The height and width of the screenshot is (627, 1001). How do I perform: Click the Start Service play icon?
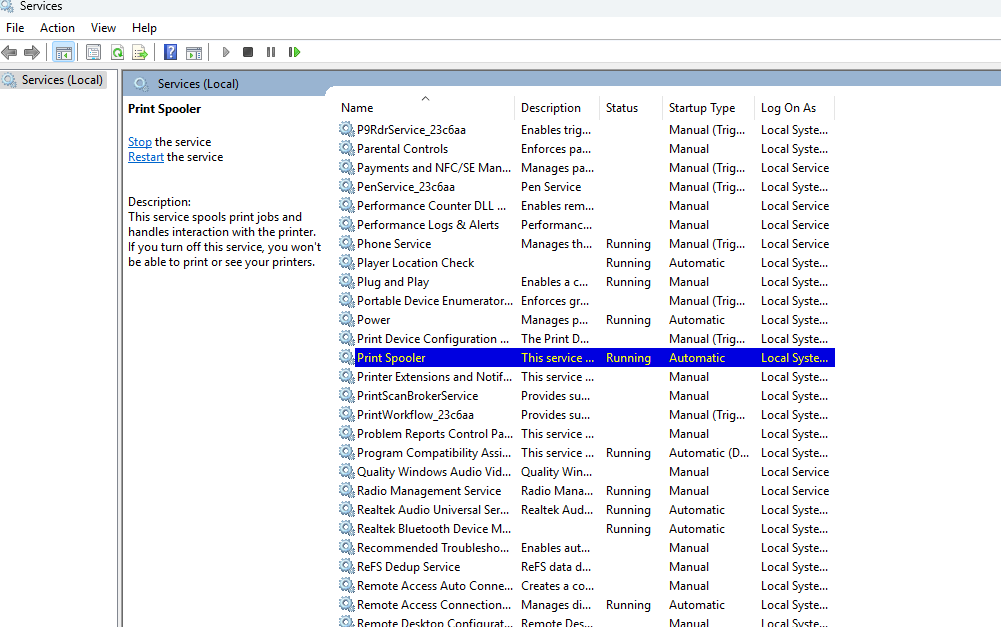click(226, 52)
